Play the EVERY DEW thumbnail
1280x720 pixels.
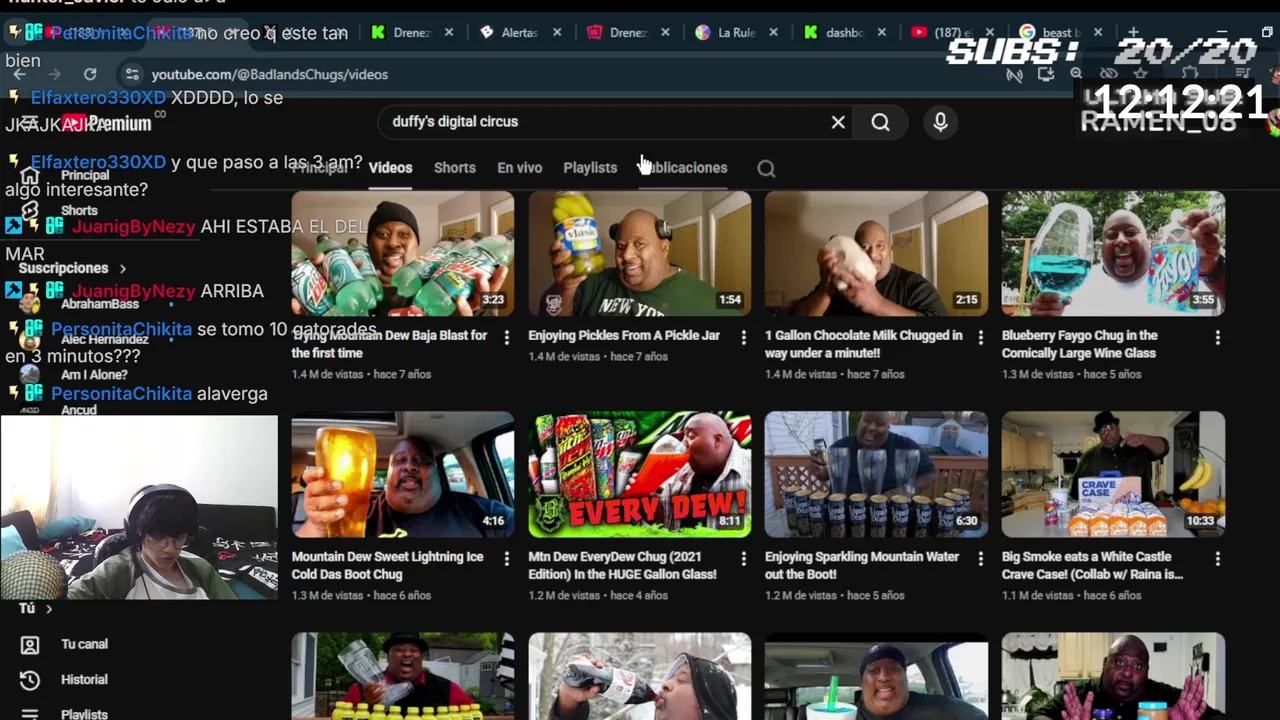pos(640,475)
